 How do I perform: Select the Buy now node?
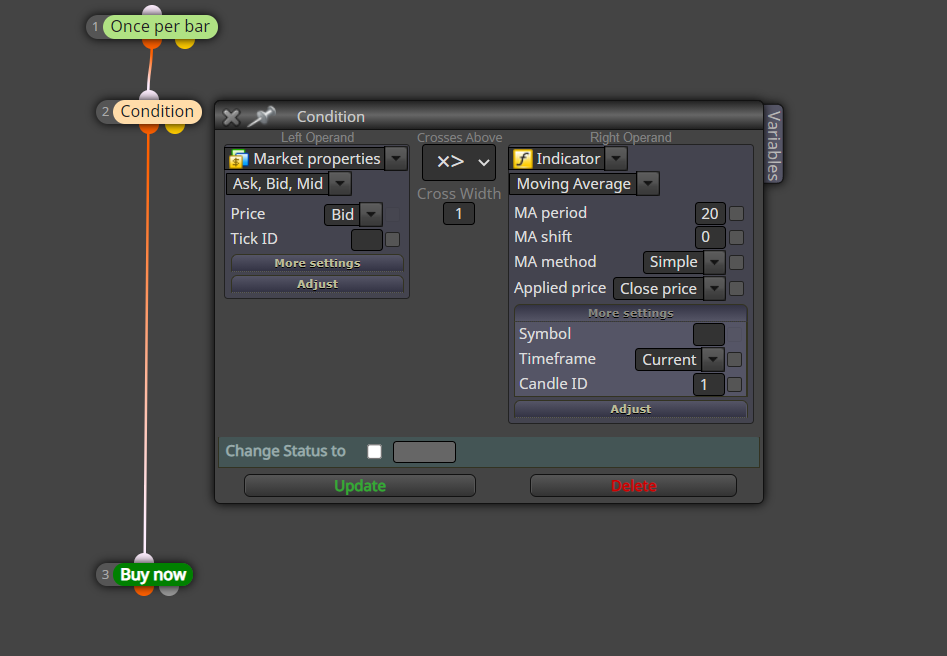click(x=153, y=574)
